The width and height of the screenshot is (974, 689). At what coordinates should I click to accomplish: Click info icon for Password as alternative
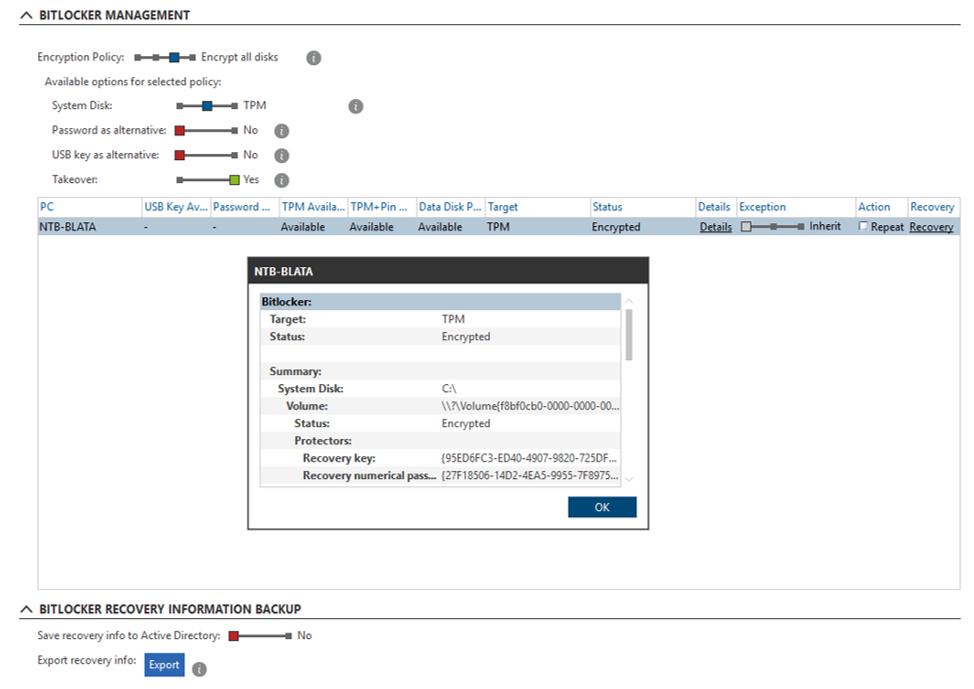point(281,131)
